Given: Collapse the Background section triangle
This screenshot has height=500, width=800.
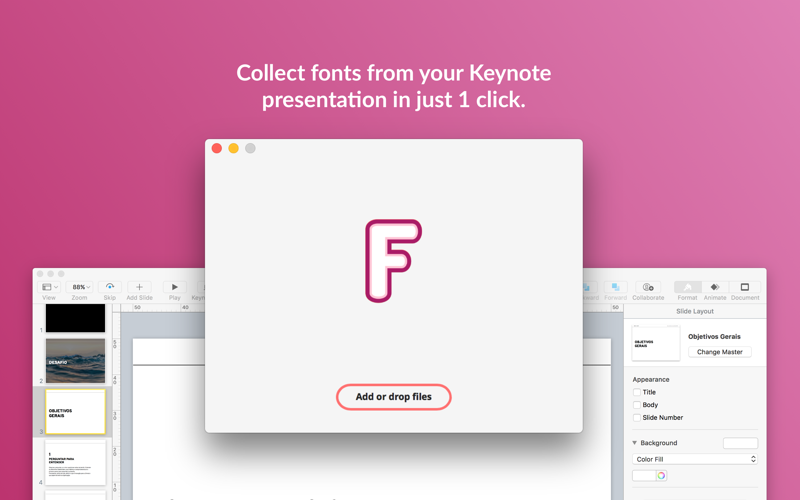Looking at the screenshot, I should pos(635,443).
